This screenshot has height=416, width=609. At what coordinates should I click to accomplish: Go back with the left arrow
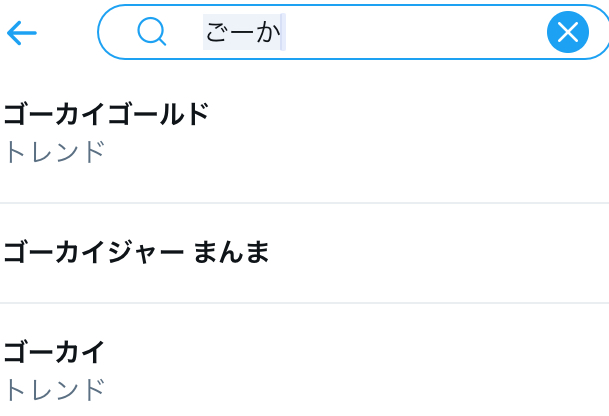21,33
